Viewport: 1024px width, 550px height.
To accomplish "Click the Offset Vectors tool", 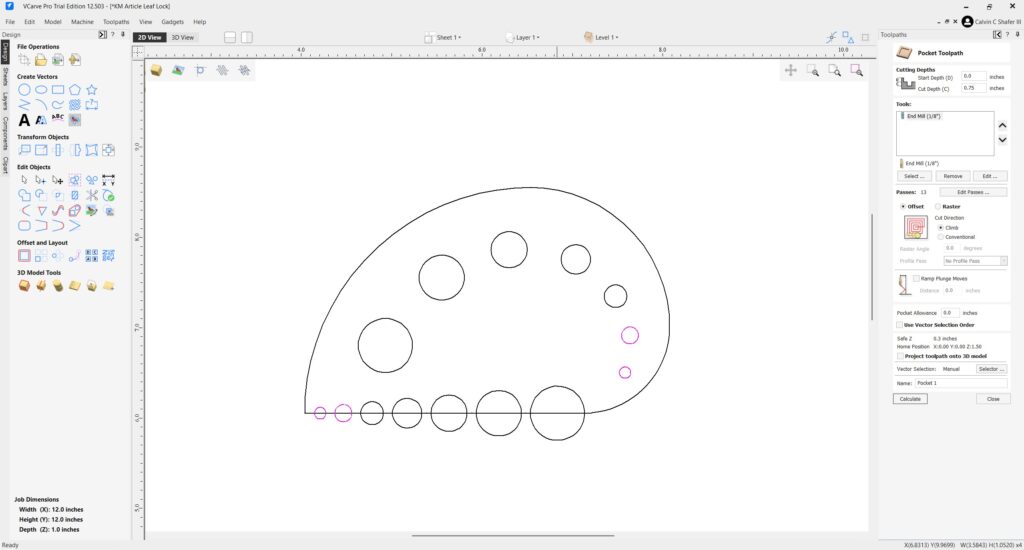I will (x=25, y=256).
